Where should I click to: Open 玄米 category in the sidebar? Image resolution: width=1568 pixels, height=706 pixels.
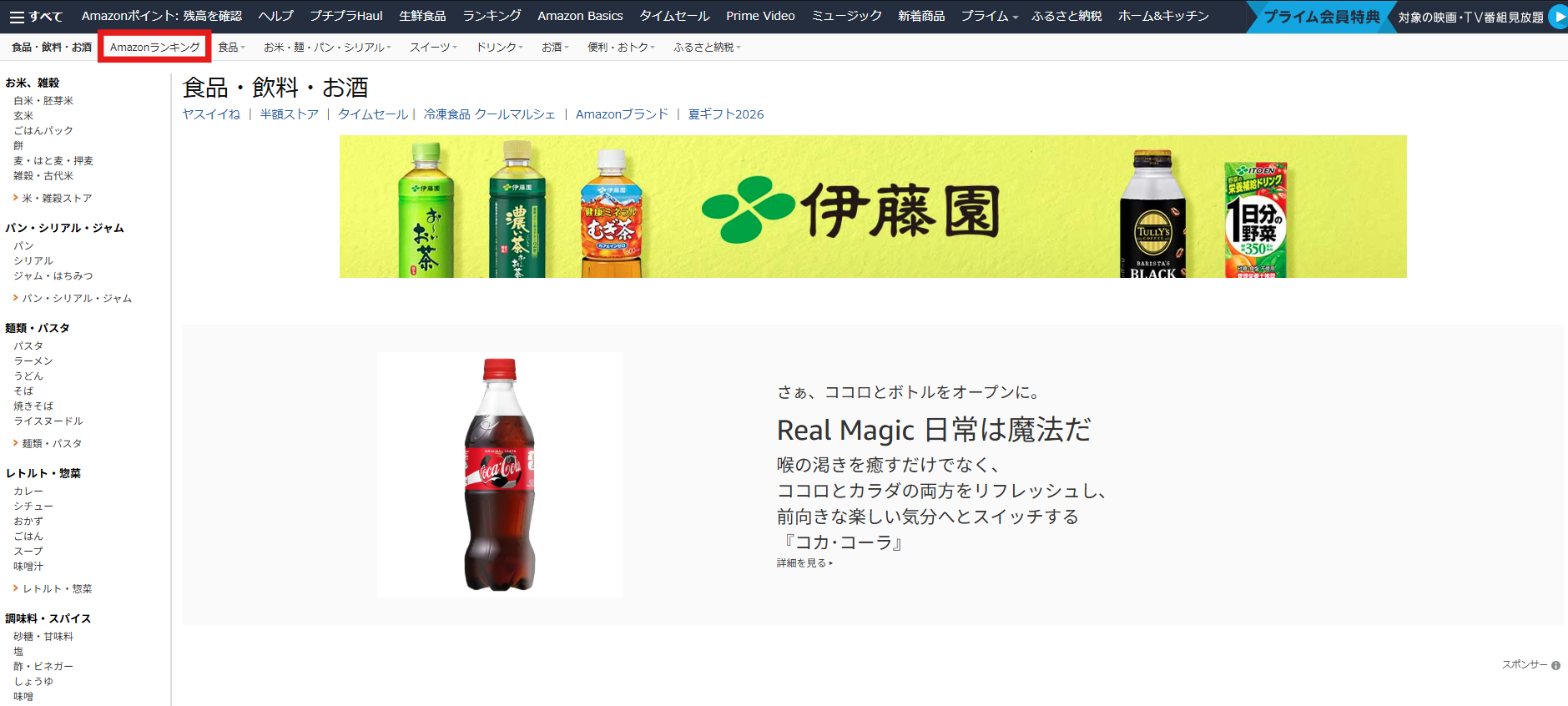tap(23, 116)
